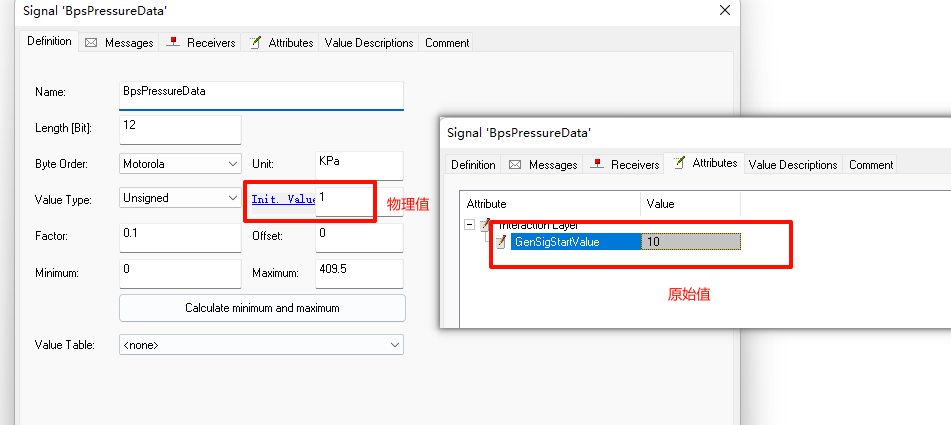Click pencil icon on left Attributes tab
Image resolution: width=951 pixels, height=425 pixels.
(255, 42)
